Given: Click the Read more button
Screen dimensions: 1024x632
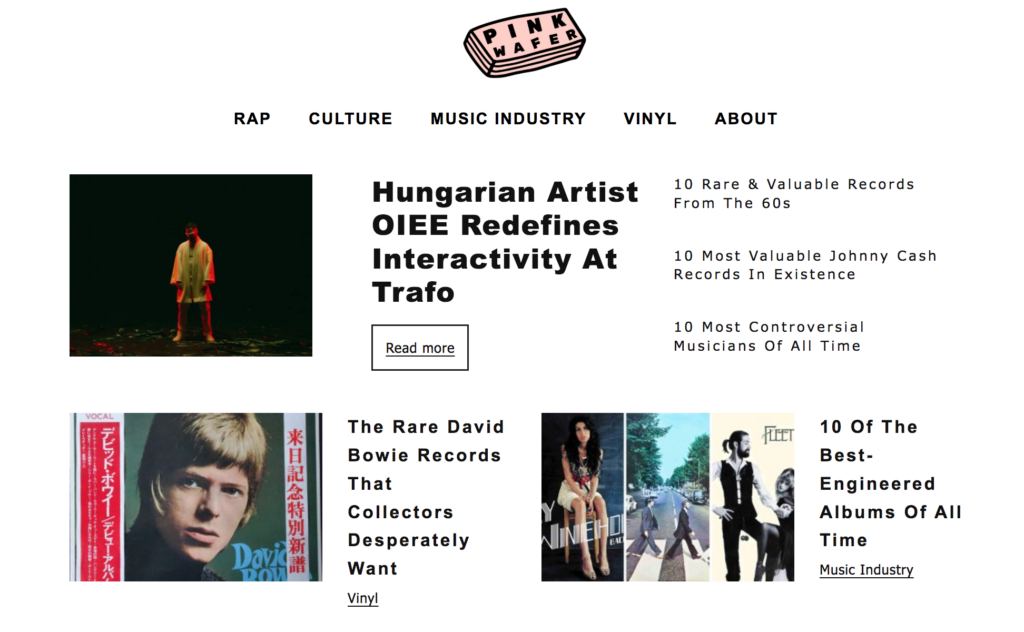Looking at the screenshot, I should pos(420,347).
